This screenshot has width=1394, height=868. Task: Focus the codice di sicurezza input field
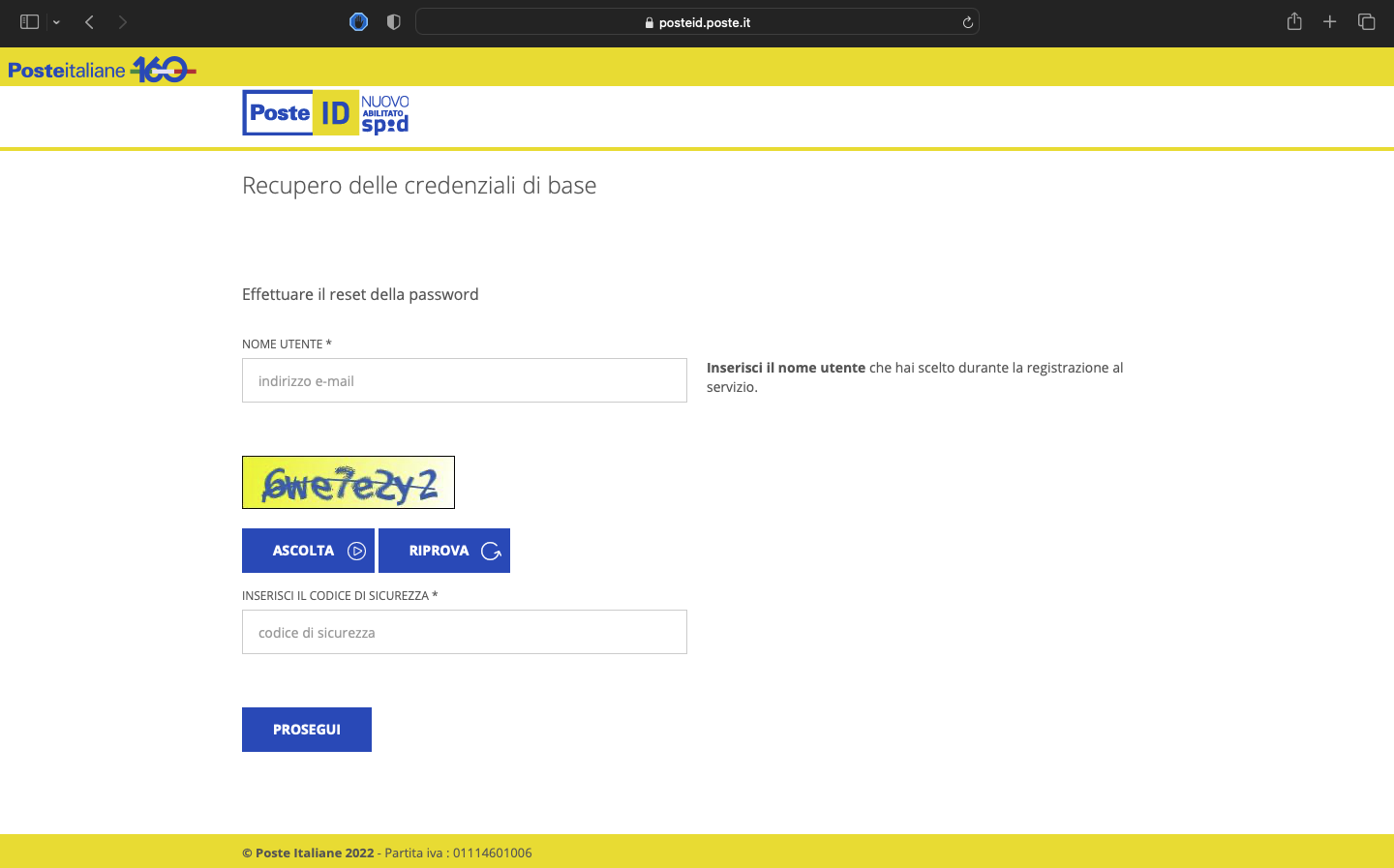[x=464, y=631]
